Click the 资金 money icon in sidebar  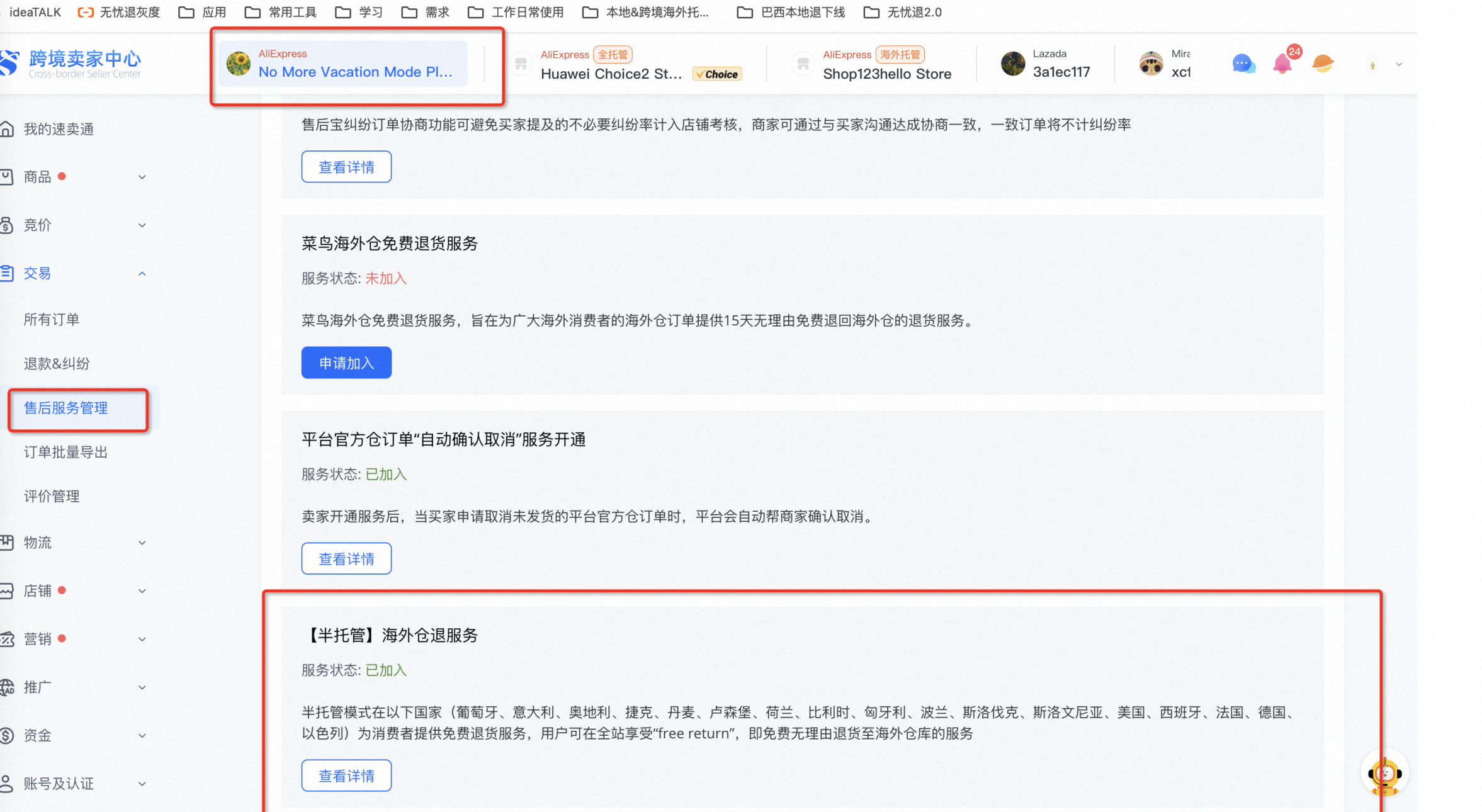tap(8, 735)
